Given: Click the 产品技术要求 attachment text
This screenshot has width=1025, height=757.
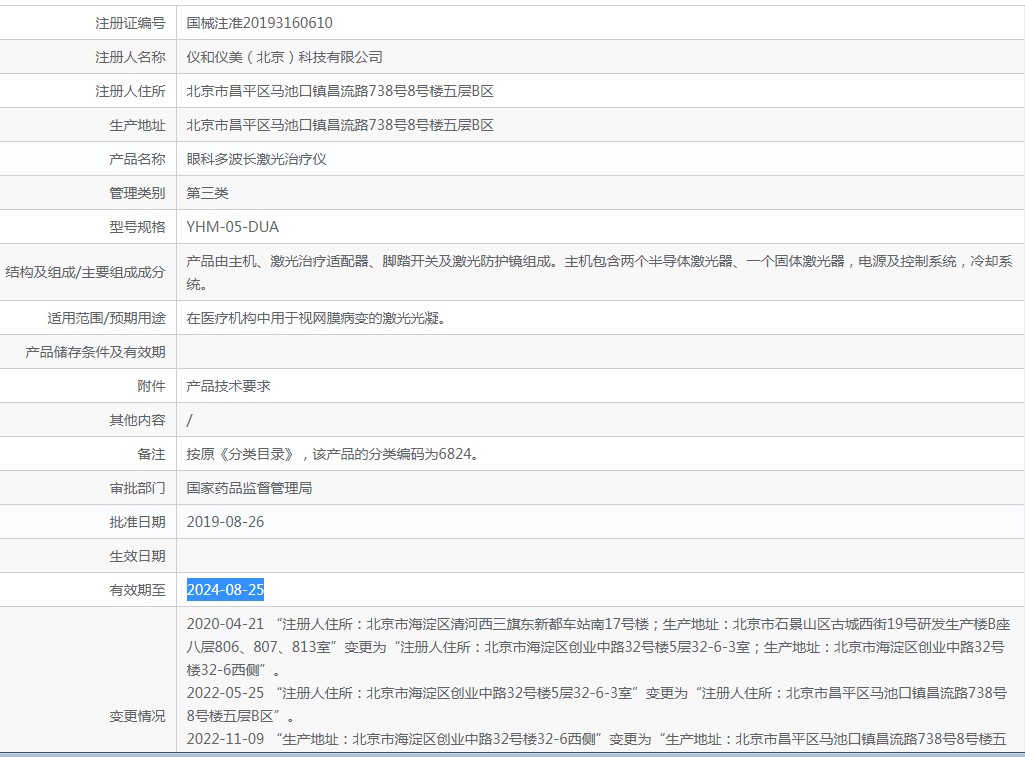Looking at the screenshot, I should tap(229, 386).
